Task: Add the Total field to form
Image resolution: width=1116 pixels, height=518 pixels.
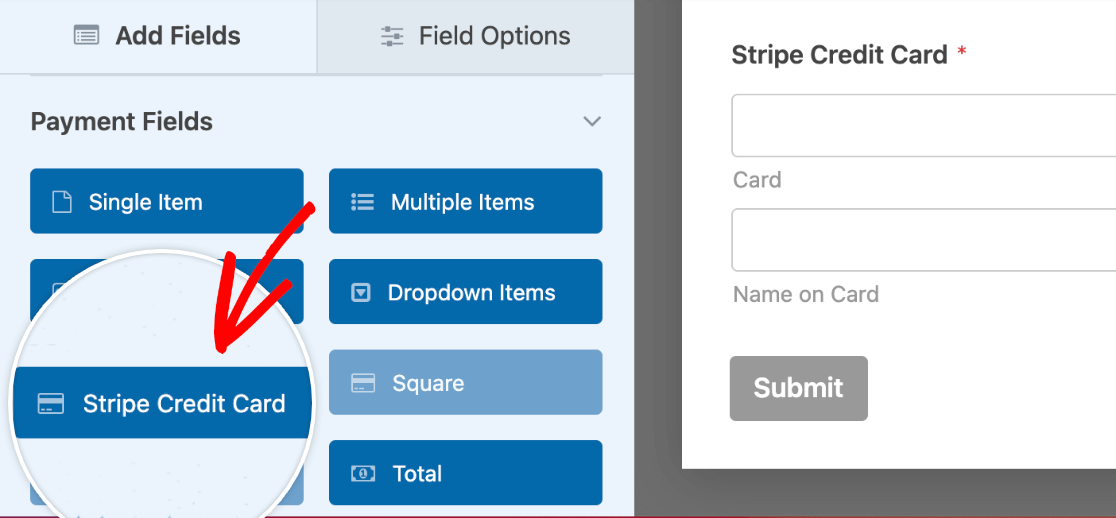Action: (x=465, y=472)
